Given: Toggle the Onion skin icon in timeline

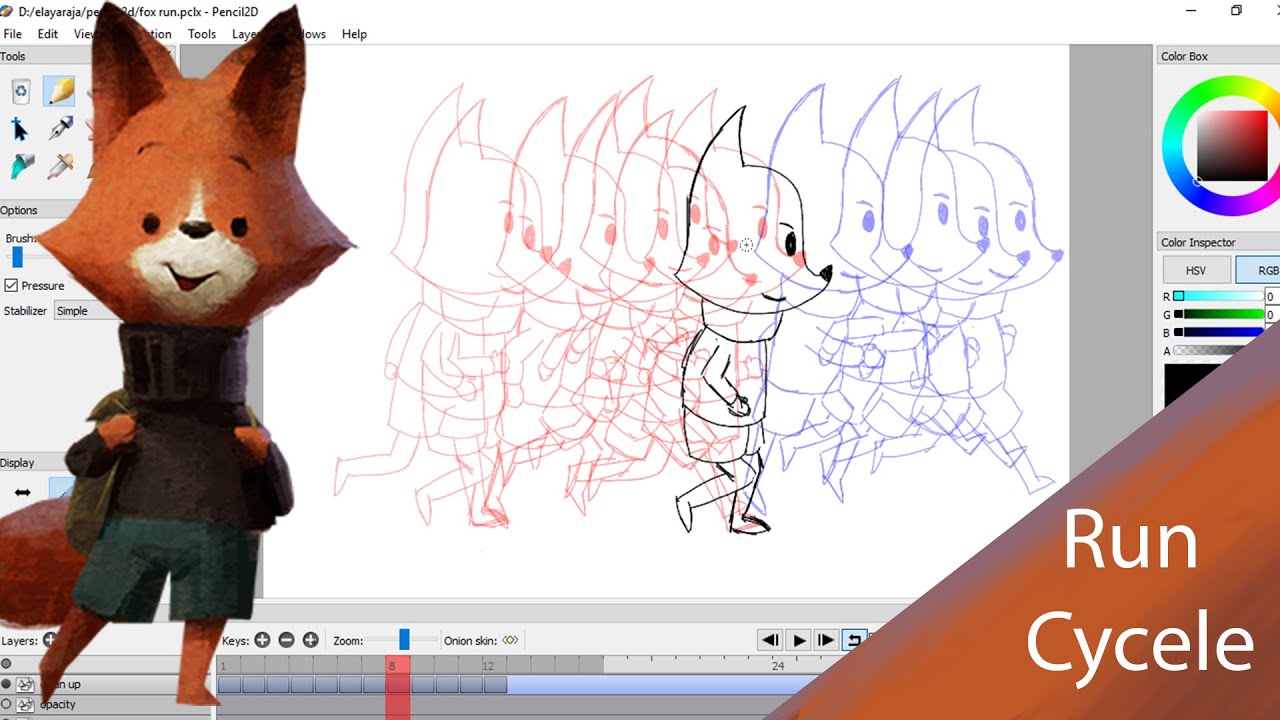Looking at the screenshot, I should pos(510,640).
